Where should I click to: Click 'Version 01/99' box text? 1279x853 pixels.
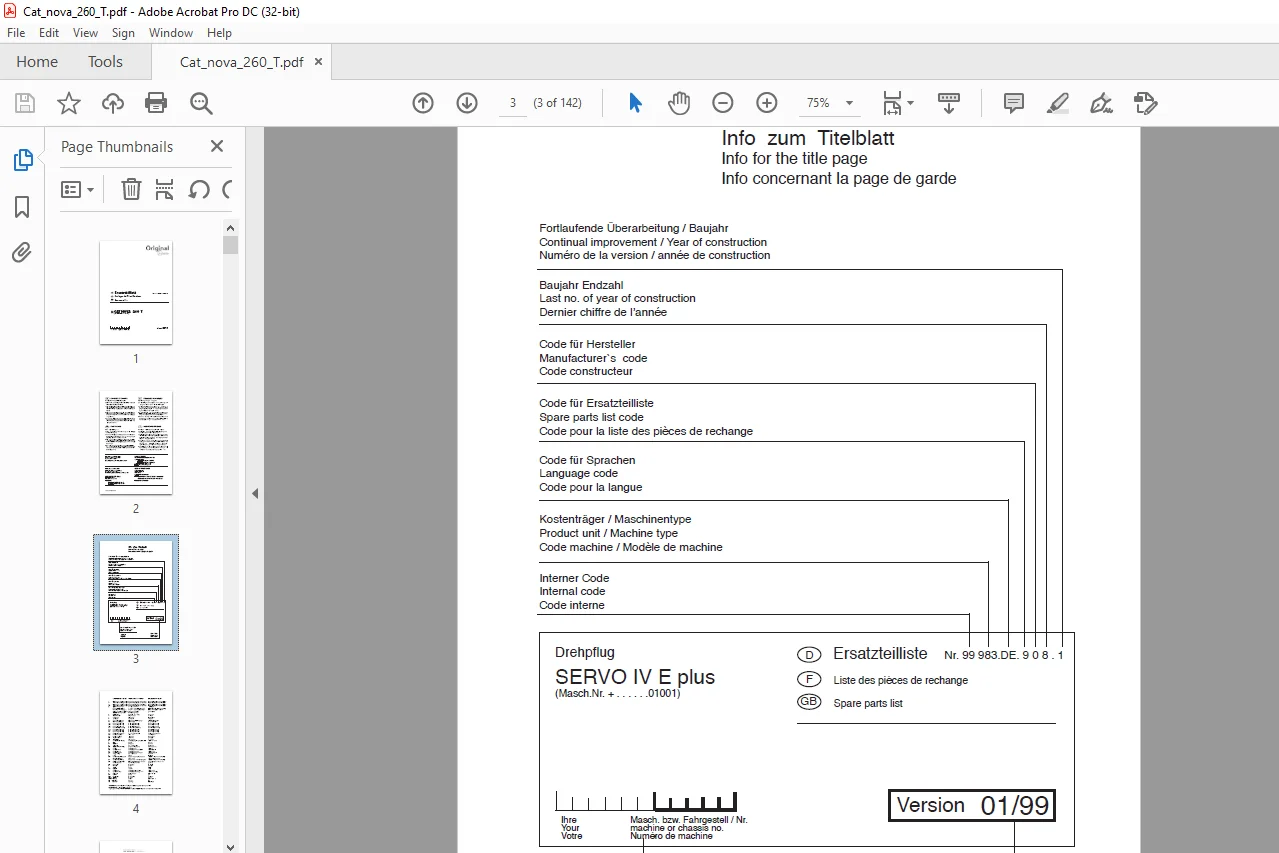972,805
